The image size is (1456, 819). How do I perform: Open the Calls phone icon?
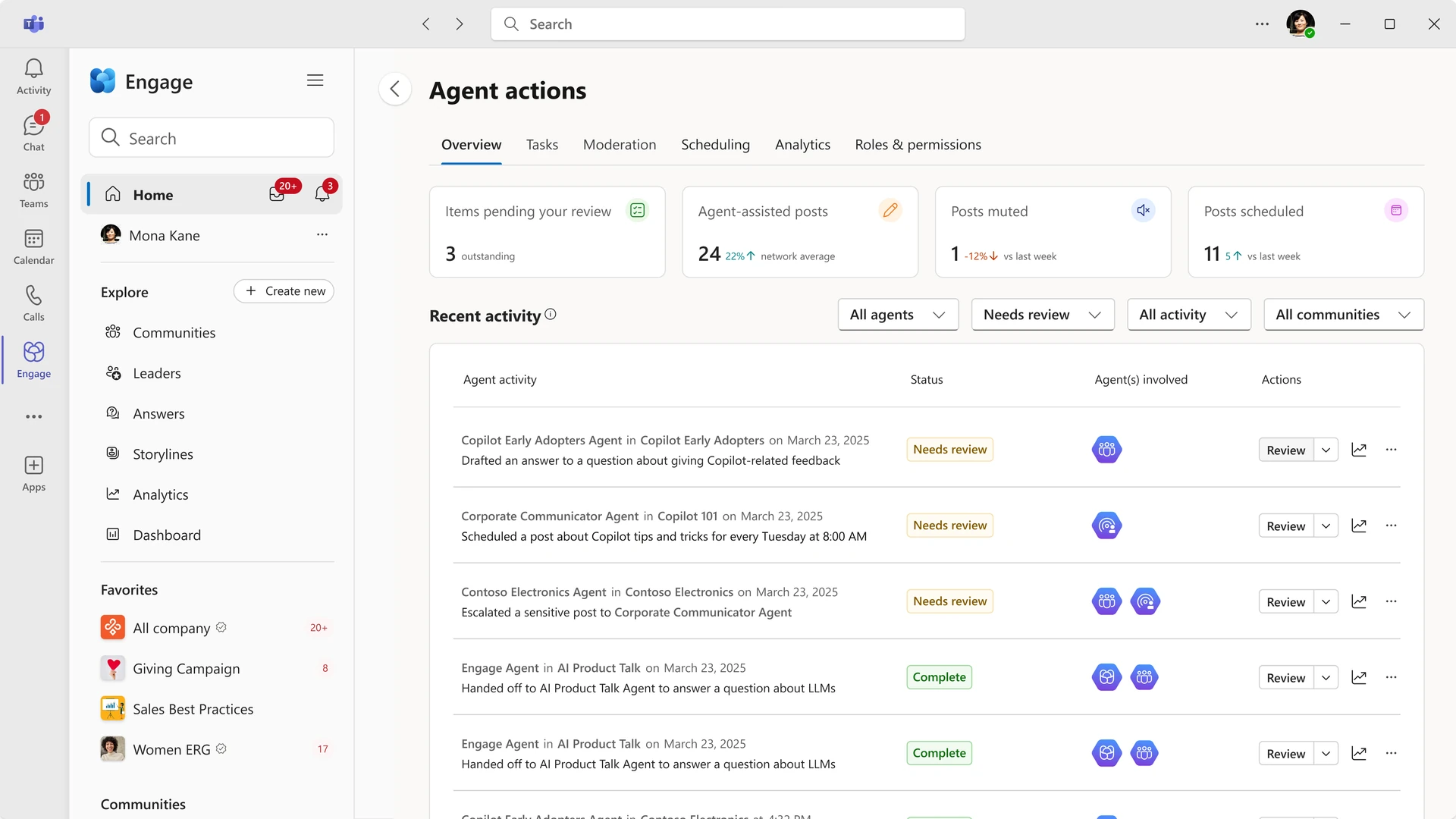coord(33,303)
